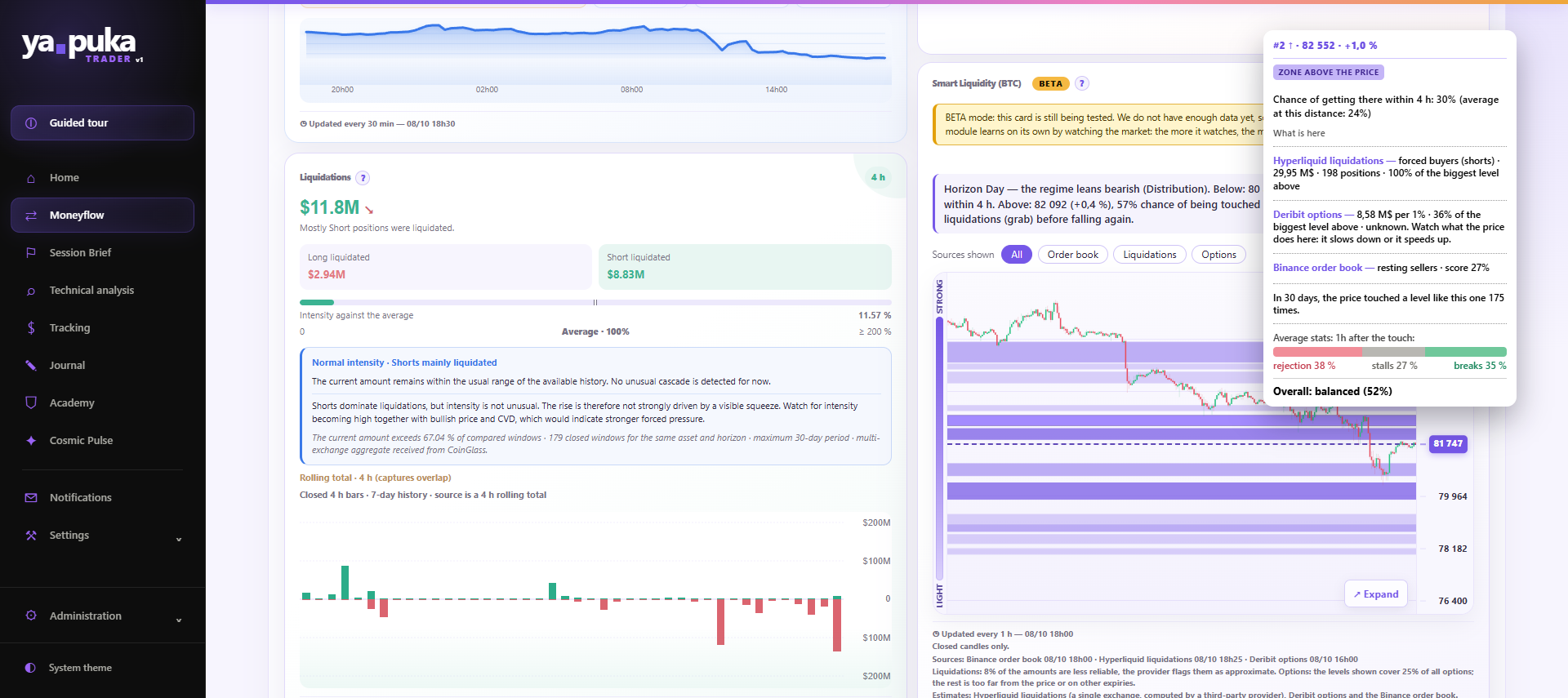Toggle the System theme switch
The width and height of the screenshot is (1568, 698).
pyautogui.click(x=103, y=668)
